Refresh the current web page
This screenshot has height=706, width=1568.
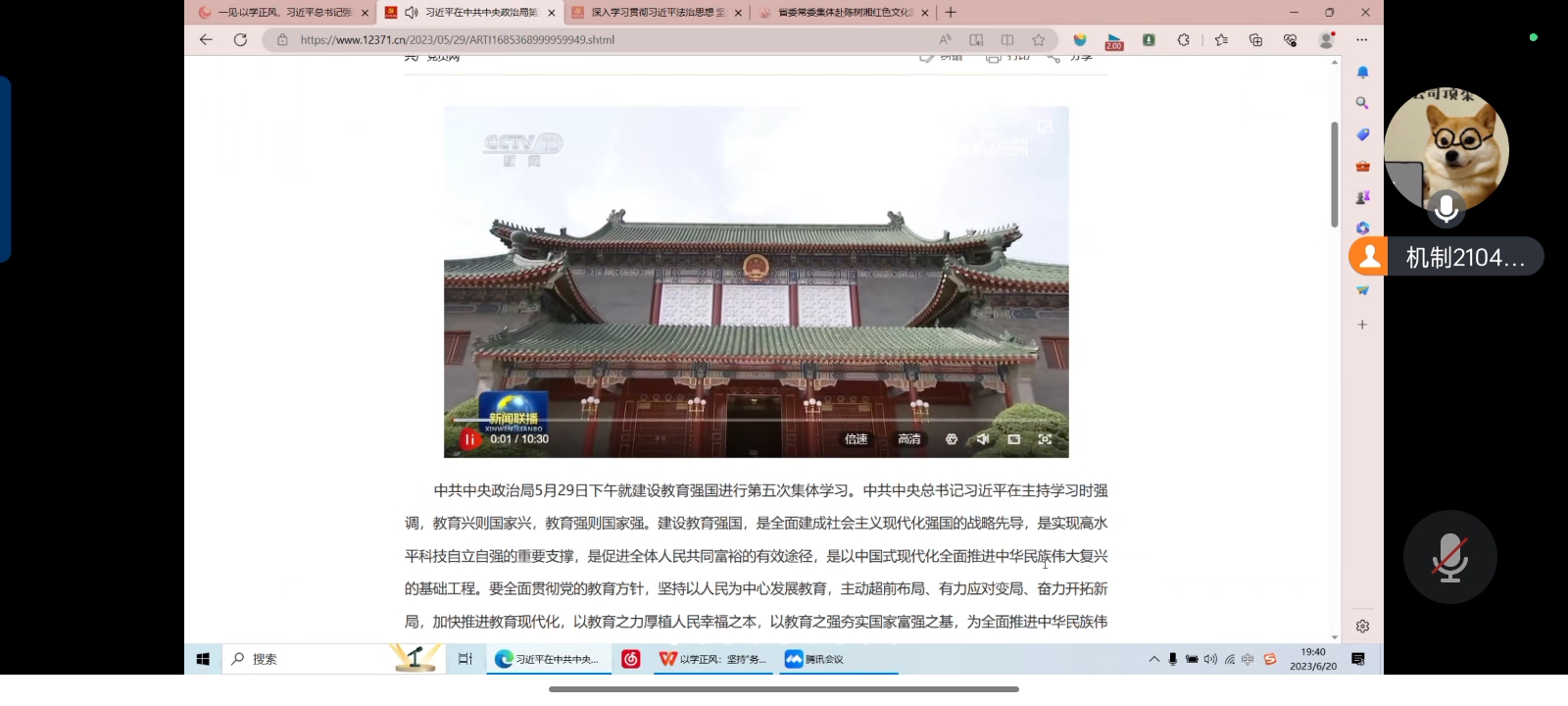240,40
